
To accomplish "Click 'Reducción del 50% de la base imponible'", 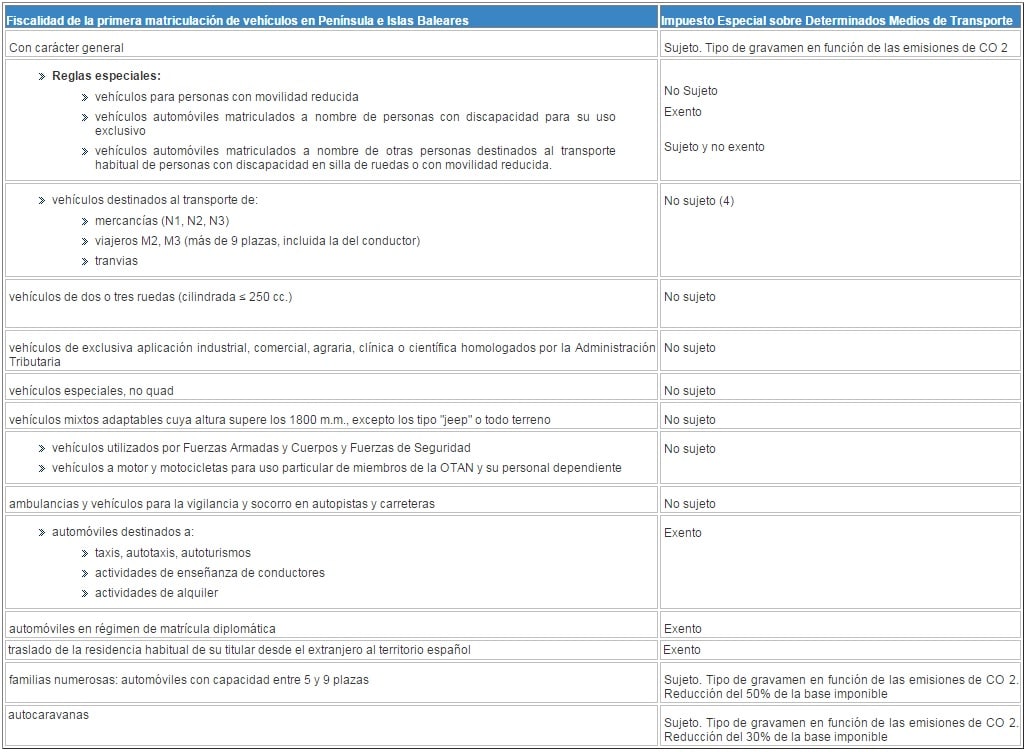I will (775, 694).
